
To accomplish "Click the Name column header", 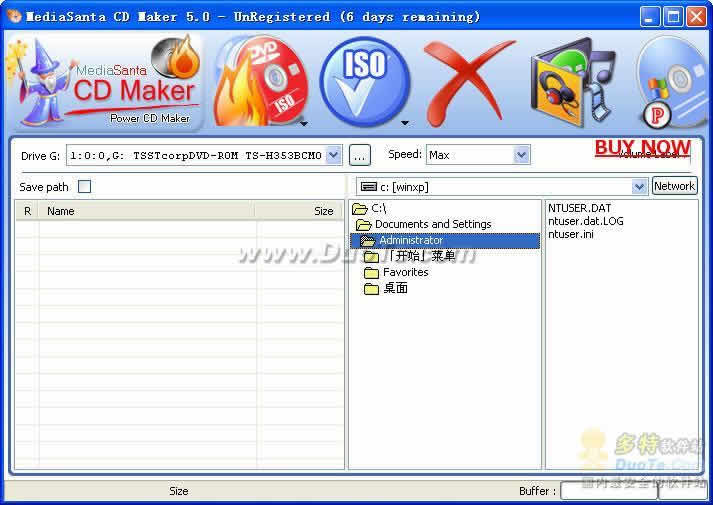I will point(147,211).
